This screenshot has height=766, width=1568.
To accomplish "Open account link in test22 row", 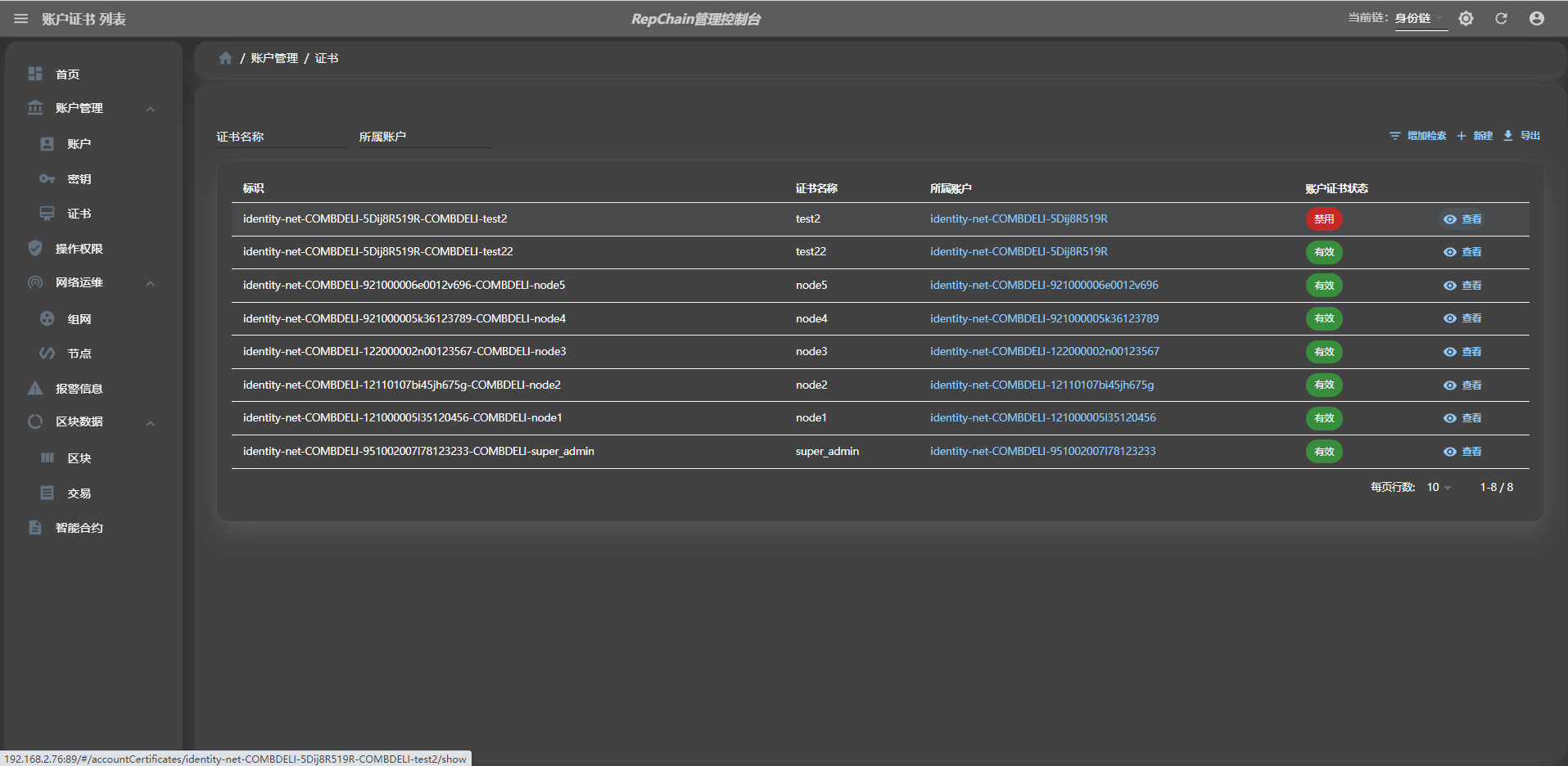I will (x=1019, y=251).
